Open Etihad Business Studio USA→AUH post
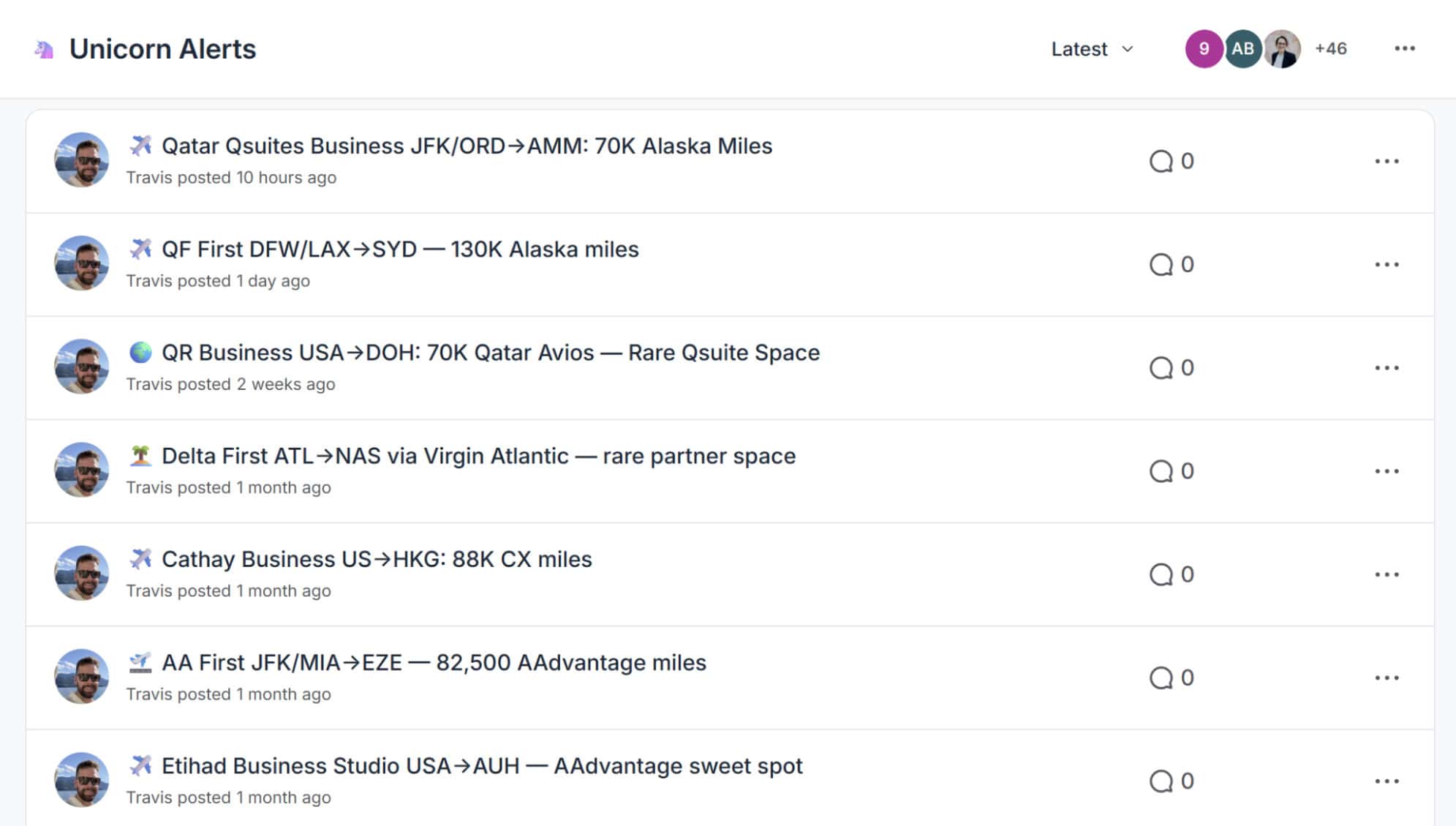Image resolution: width=1456 pixels, height=826 pixels. coord(482,765)
